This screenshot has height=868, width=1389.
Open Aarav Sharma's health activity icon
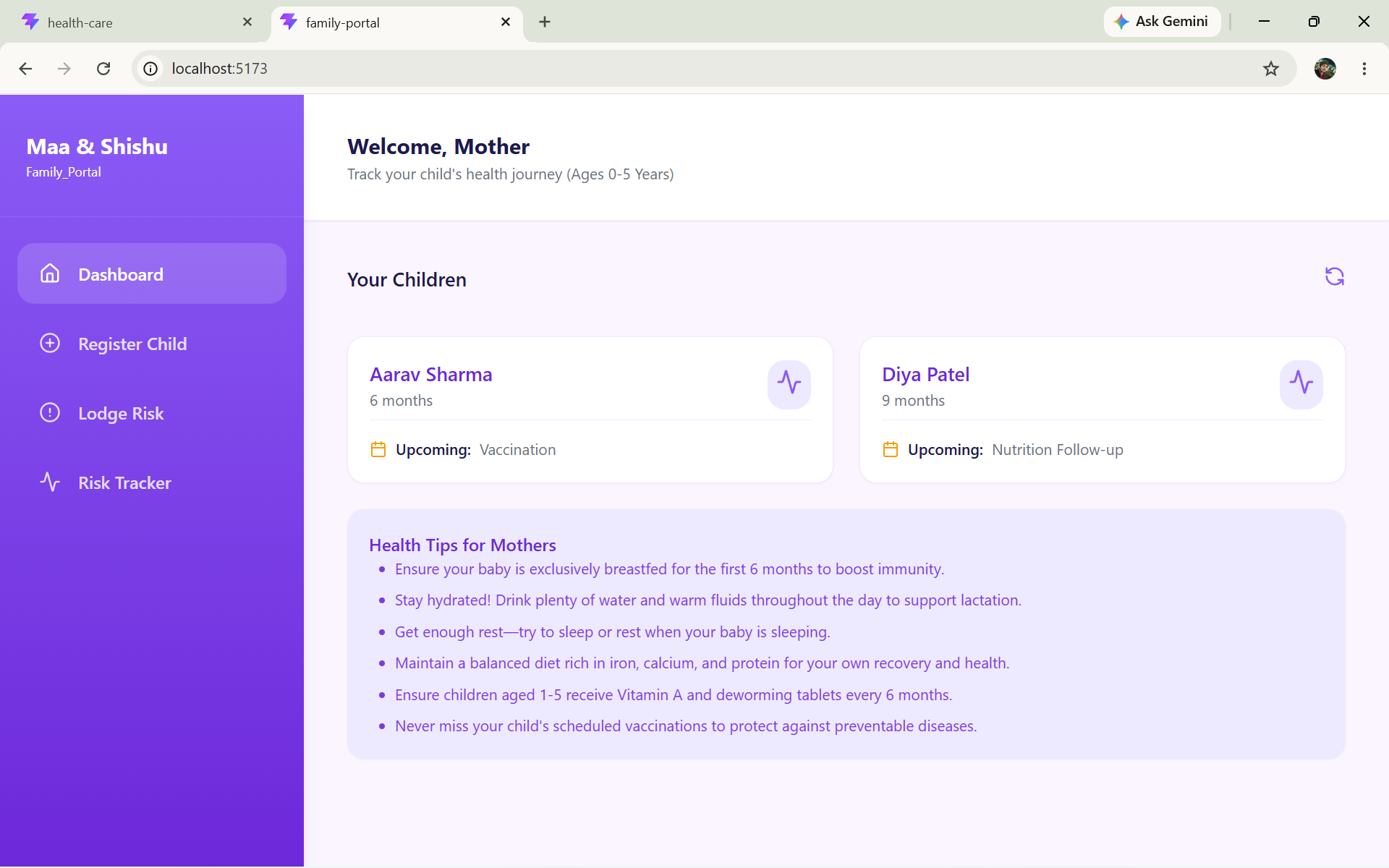pyautogui.click(x=789, y=384)
